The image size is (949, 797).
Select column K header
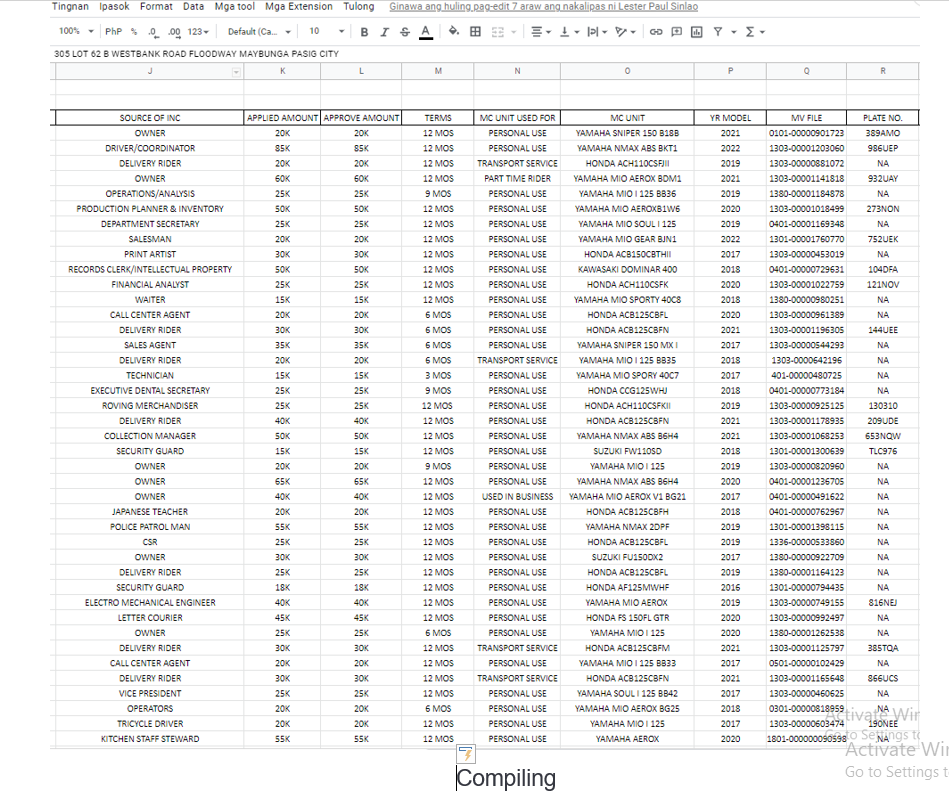click(x=282, y=71)
